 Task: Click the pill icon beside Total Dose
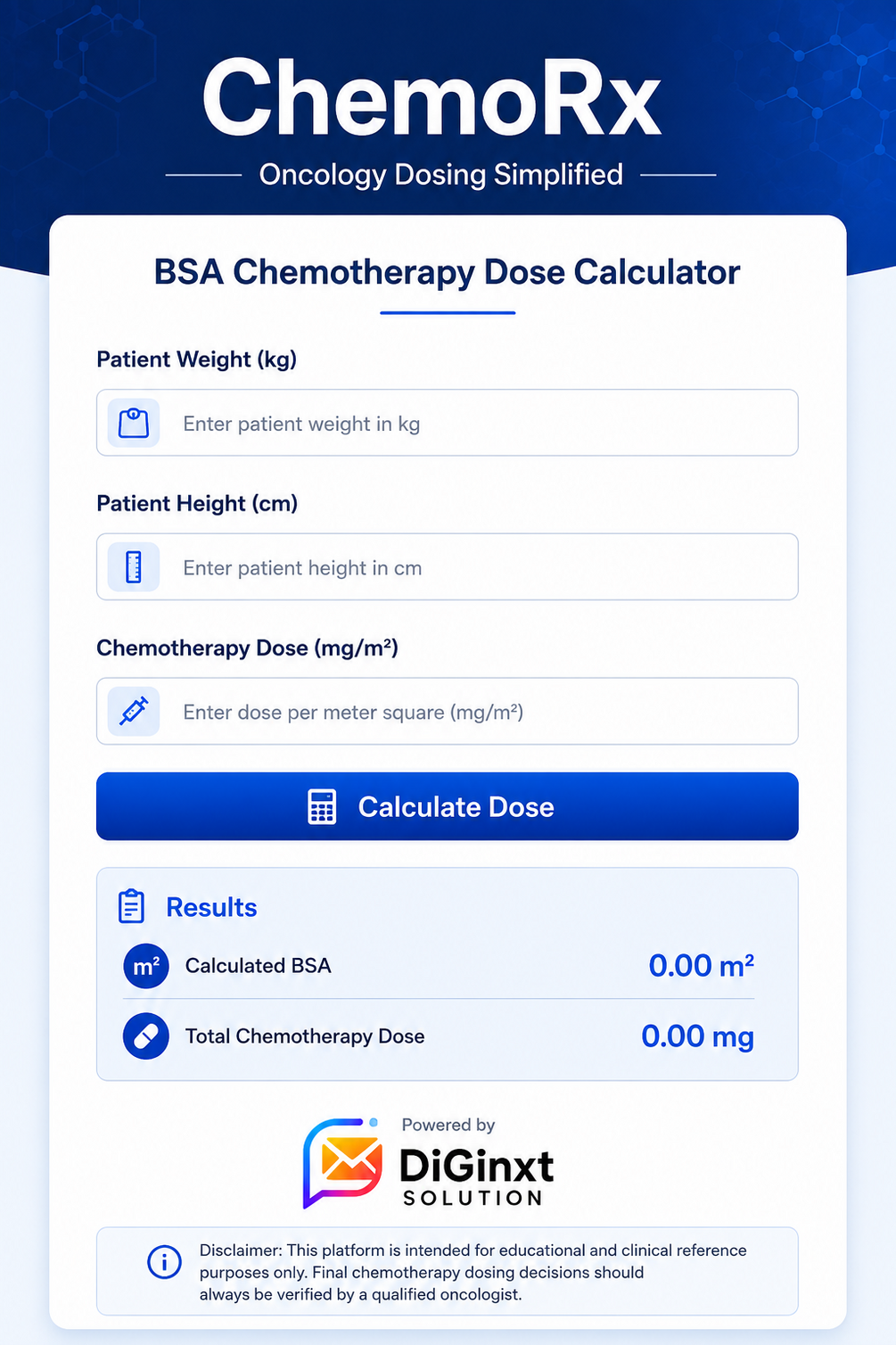point(146,1036)
